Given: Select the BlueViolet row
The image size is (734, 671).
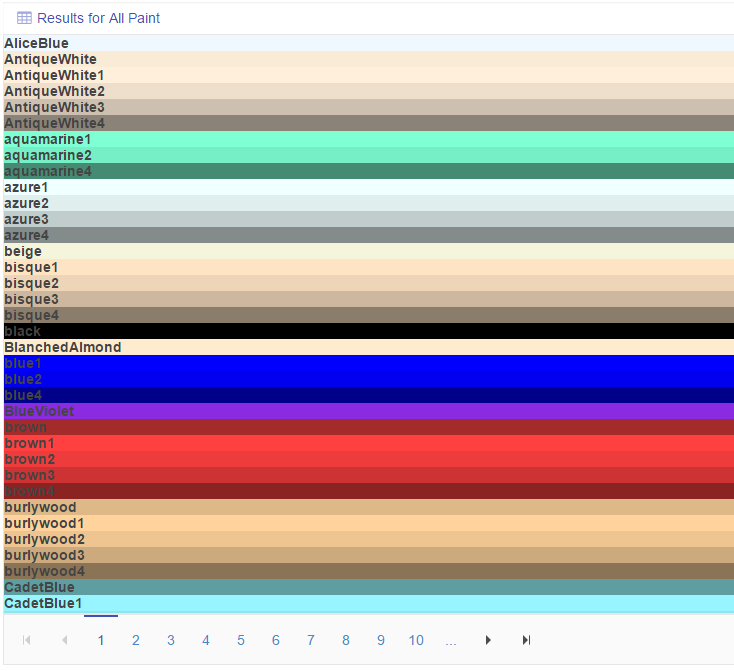Looking at the screenshot, I should pos(369,411).
